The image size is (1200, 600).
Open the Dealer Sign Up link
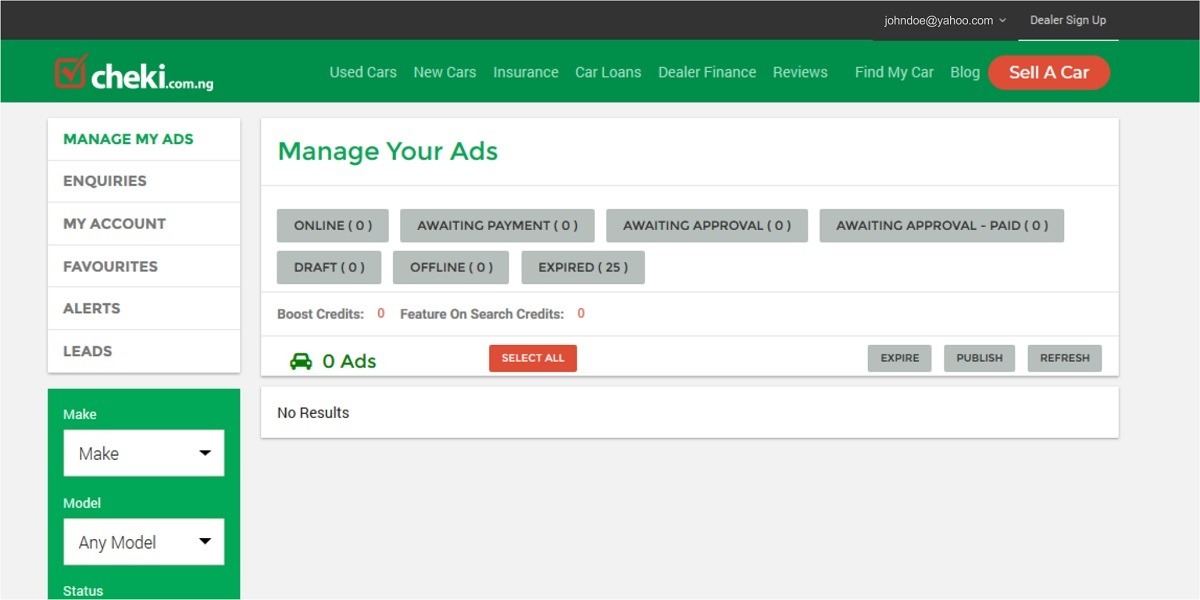pos(1068,20)
